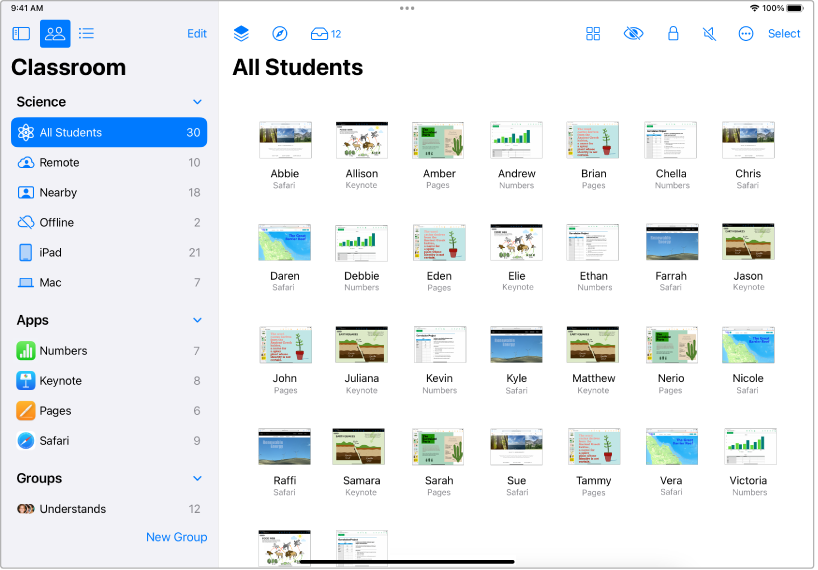Select Chella's Numbers screen thumbnail
This screenshot has width=818, height=570.
pos(670,140)
